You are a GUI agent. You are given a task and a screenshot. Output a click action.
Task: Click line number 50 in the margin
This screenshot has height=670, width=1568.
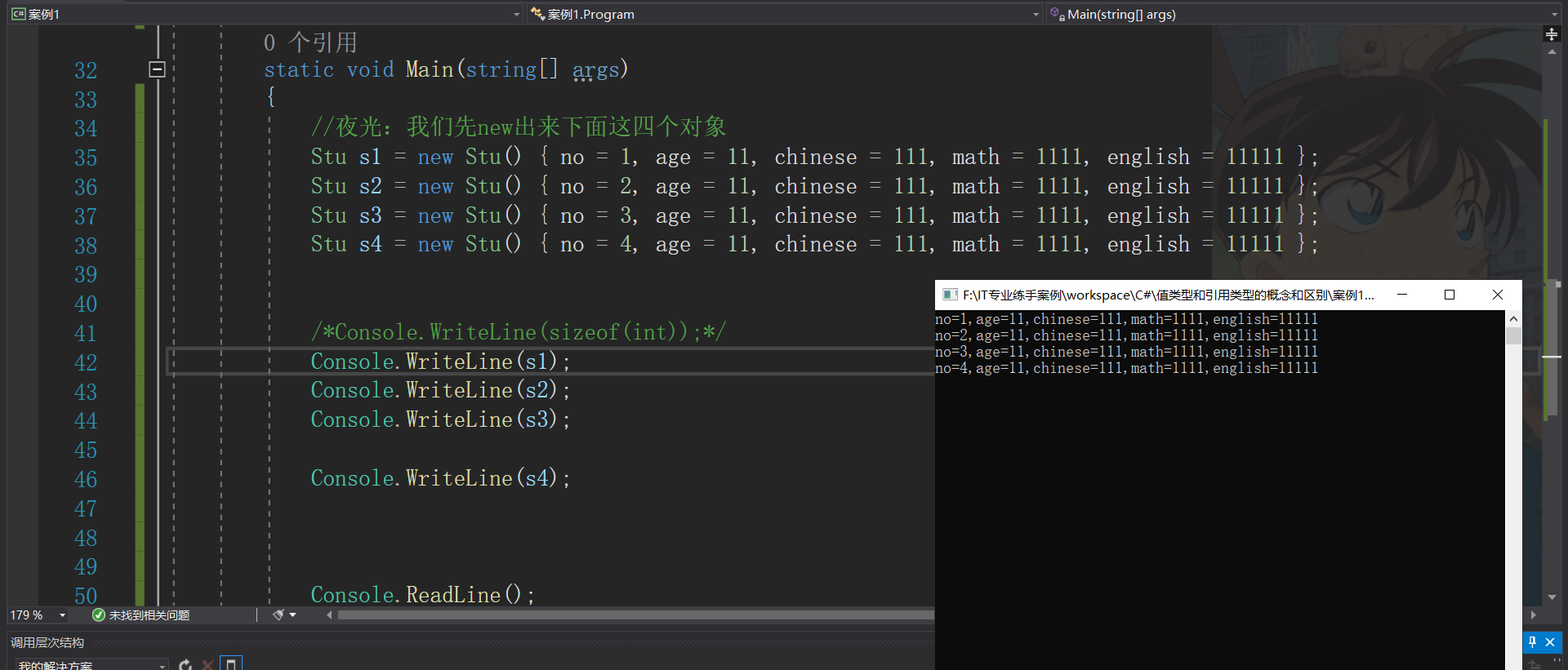86,596
